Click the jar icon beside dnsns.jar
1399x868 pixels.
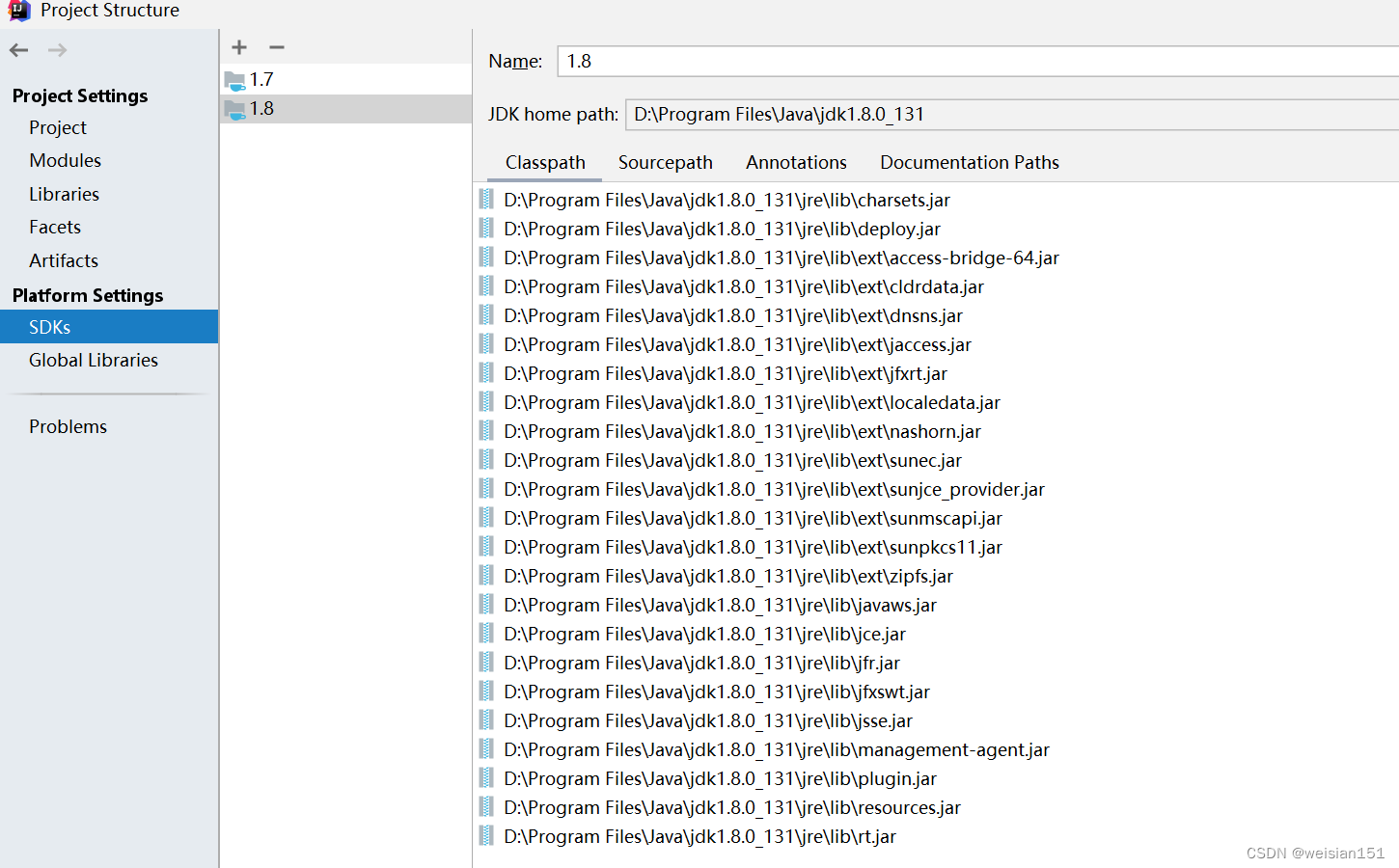pos(486,315)
